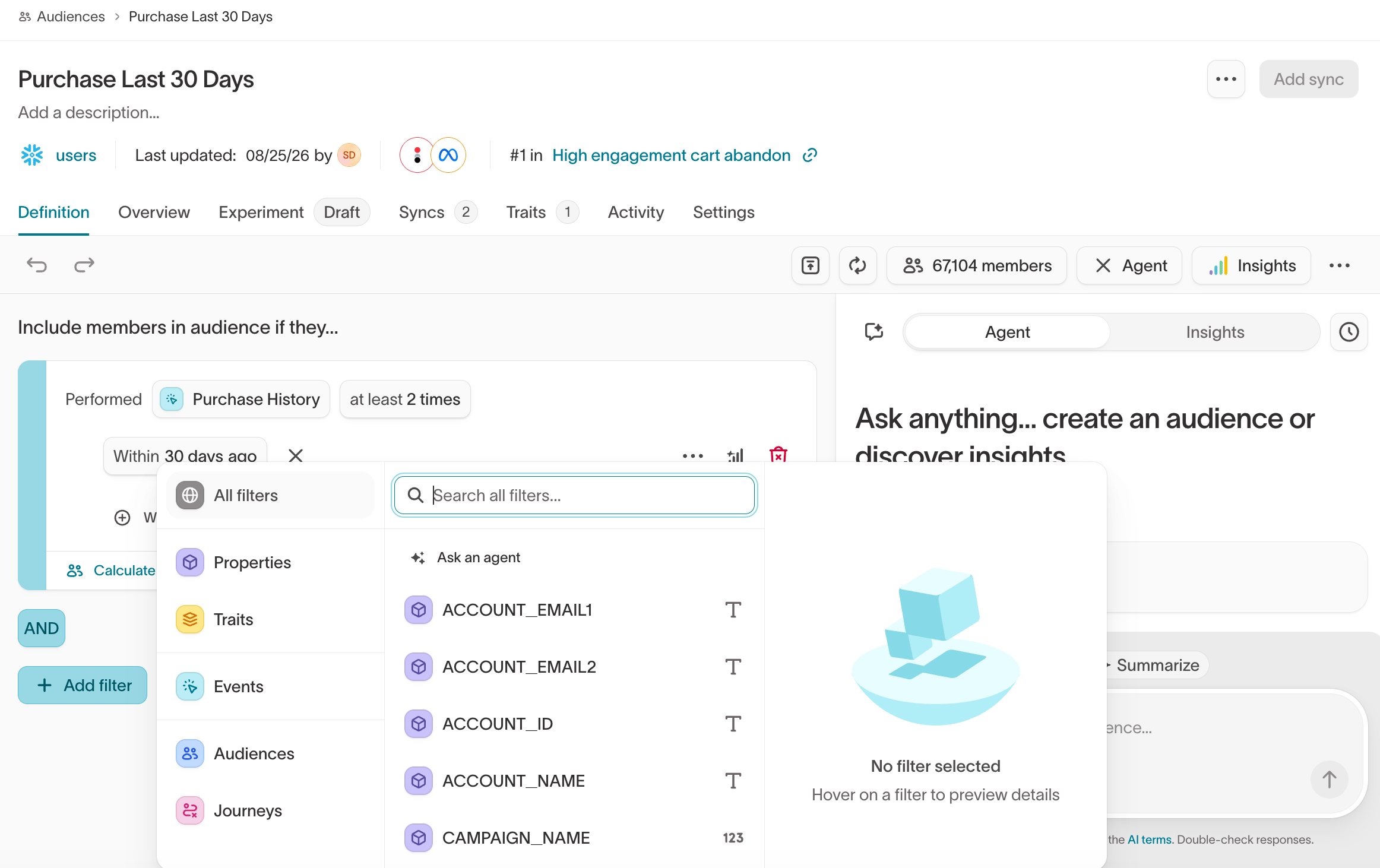
Task: Open the Syncs tab
Action: click(x=438, y=212)
